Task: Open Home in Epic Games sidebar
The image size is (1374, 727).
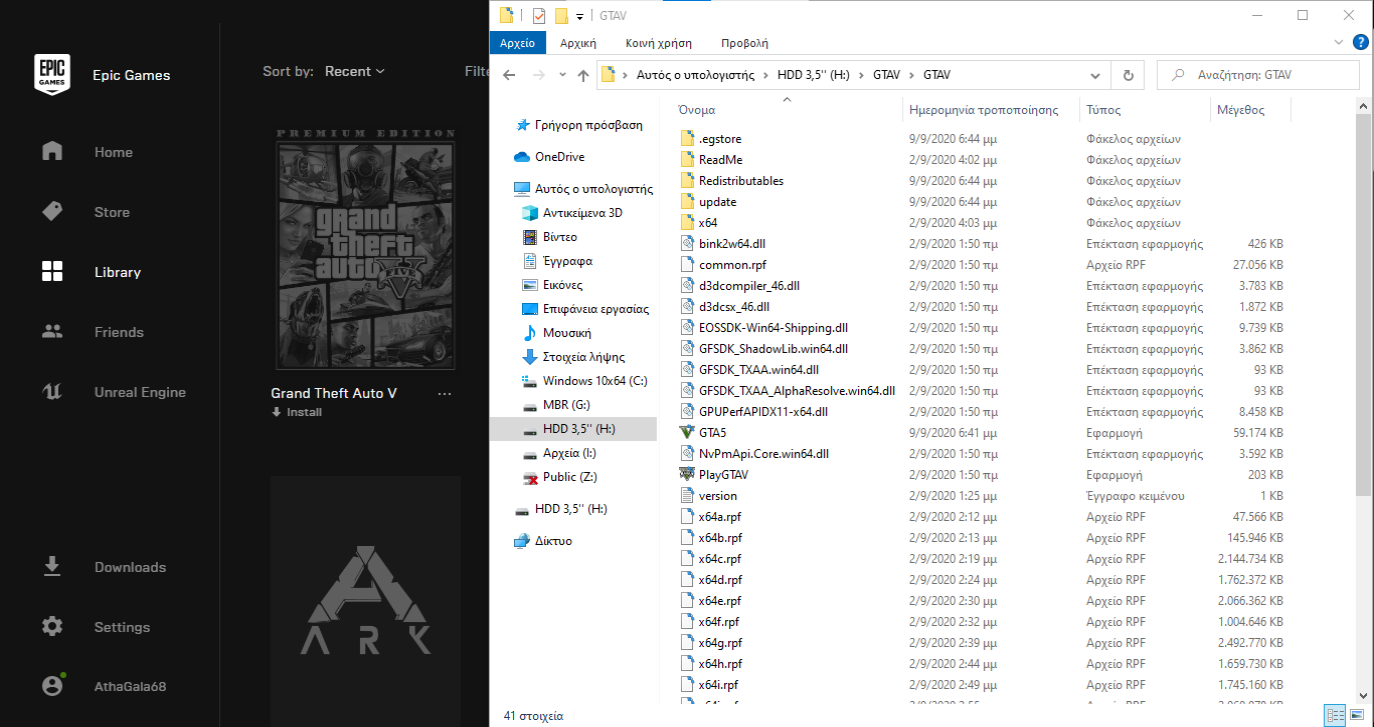Action: pyautogui.click(x=113, y=152)
